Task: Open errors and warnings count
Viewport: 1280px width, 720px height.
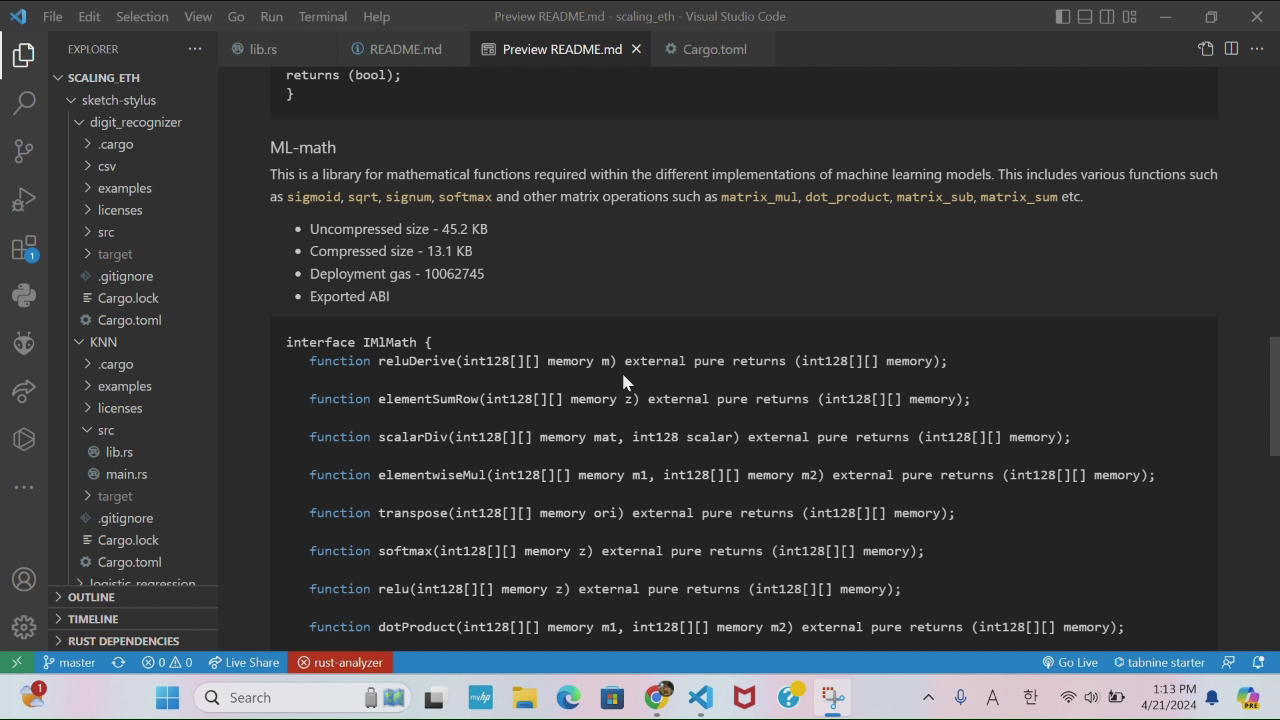Action: tap(167, 662)
